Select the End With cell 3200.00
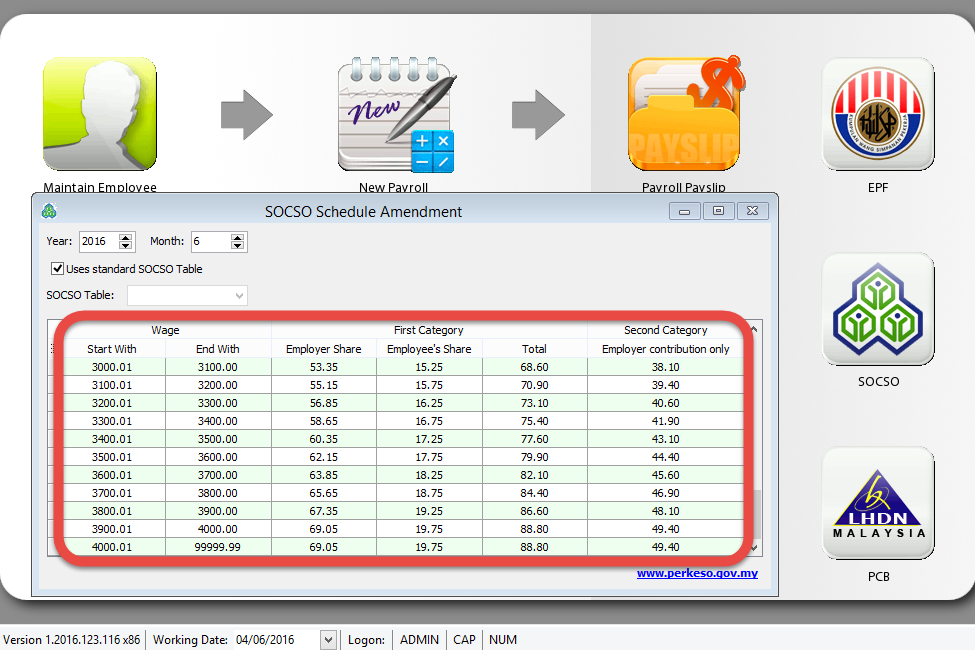Screen dimensions: 975x650 click(218, 385)
